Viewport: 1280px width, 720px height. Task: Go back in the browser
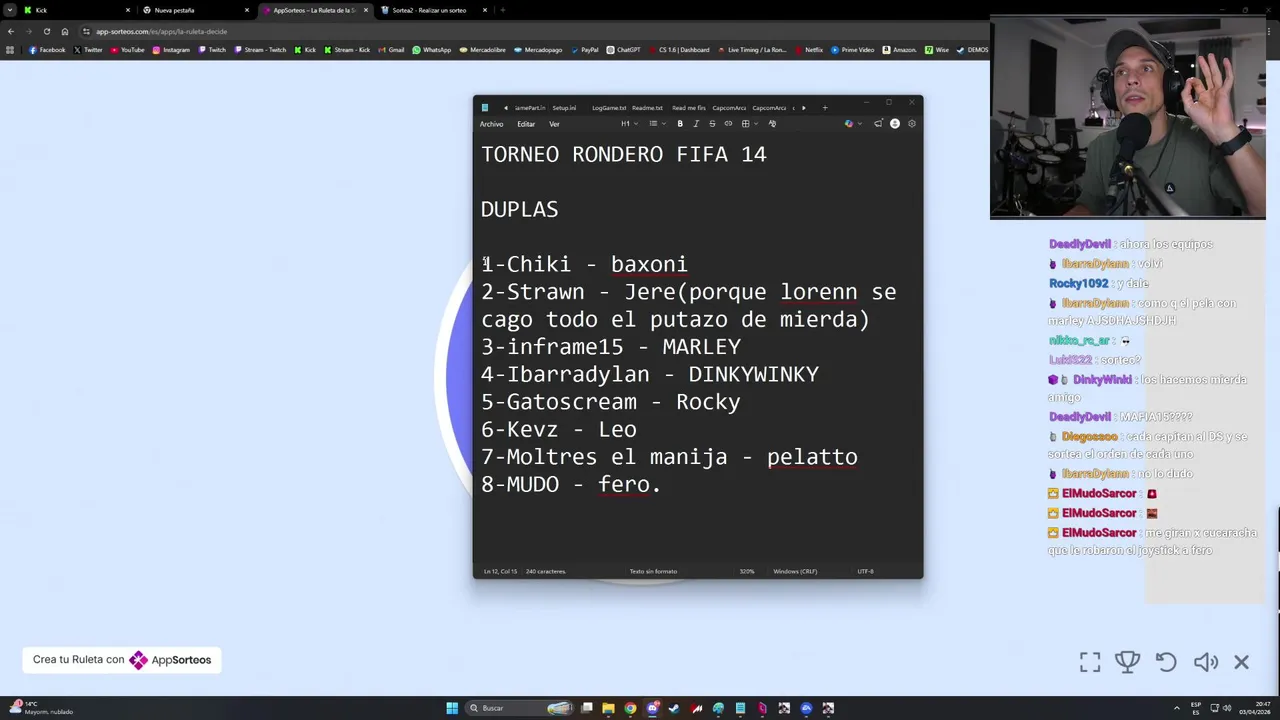click(10, 31)
